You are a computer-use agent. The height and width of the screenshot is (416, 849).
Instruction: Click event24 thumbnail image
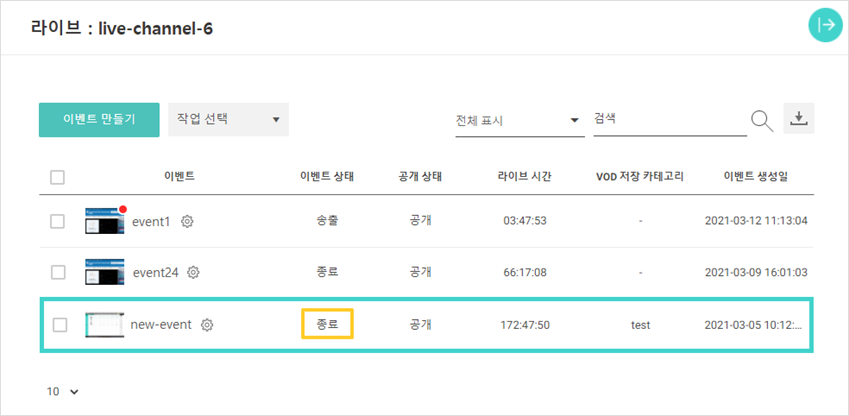[105, 272]
